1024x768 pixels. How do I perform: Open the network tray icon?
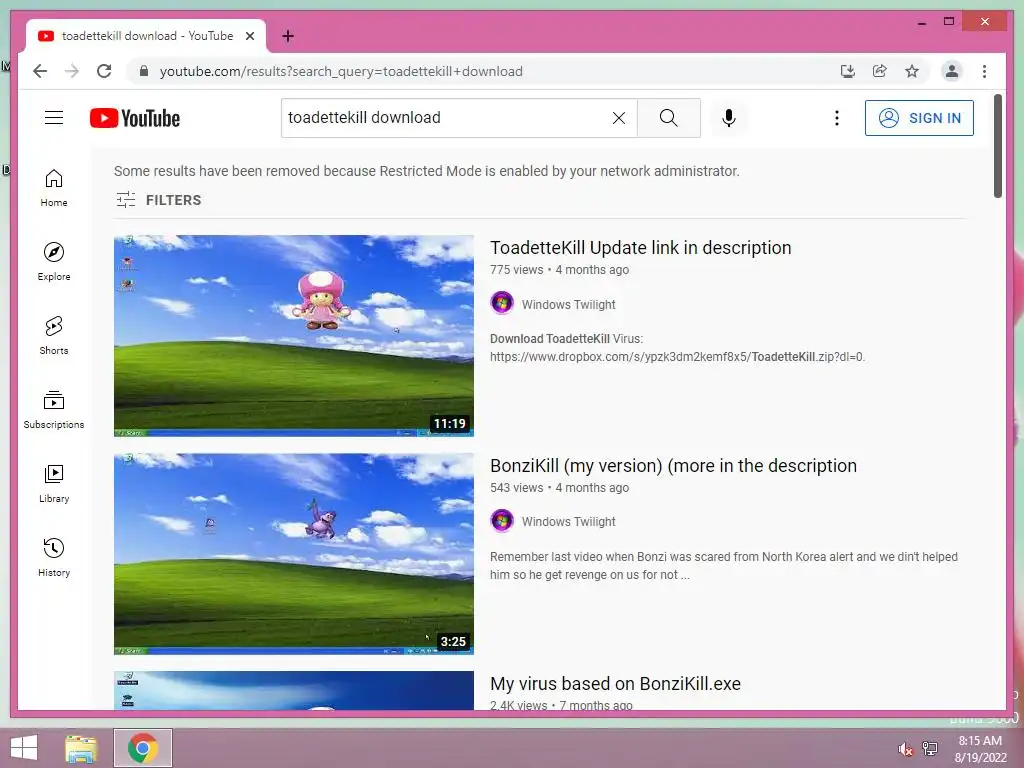(x=929, y=748)
